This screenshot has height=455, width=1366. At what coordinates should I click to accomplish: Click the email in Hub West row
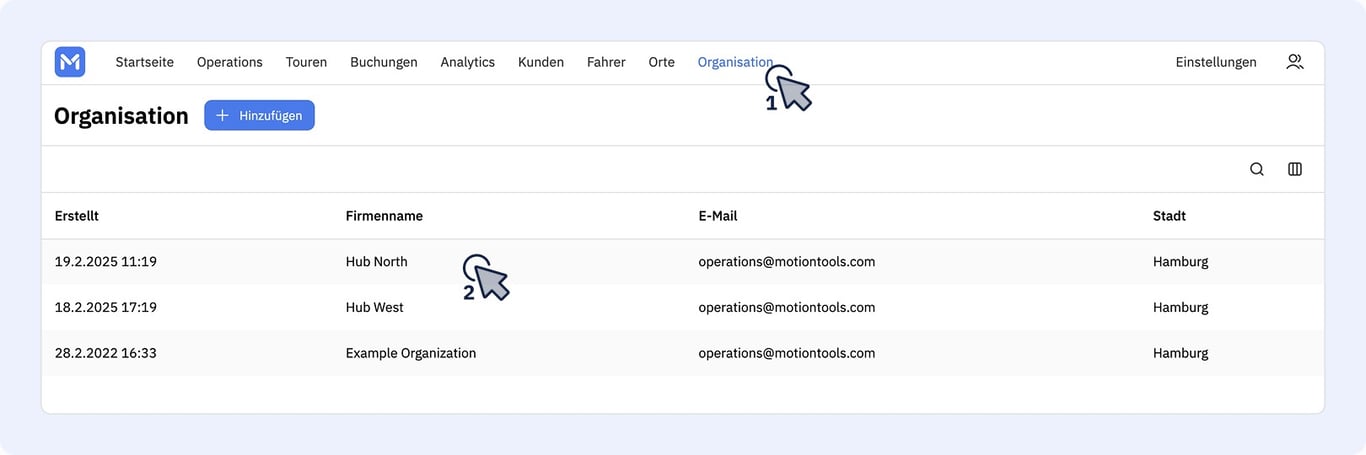tap(786, 307)
